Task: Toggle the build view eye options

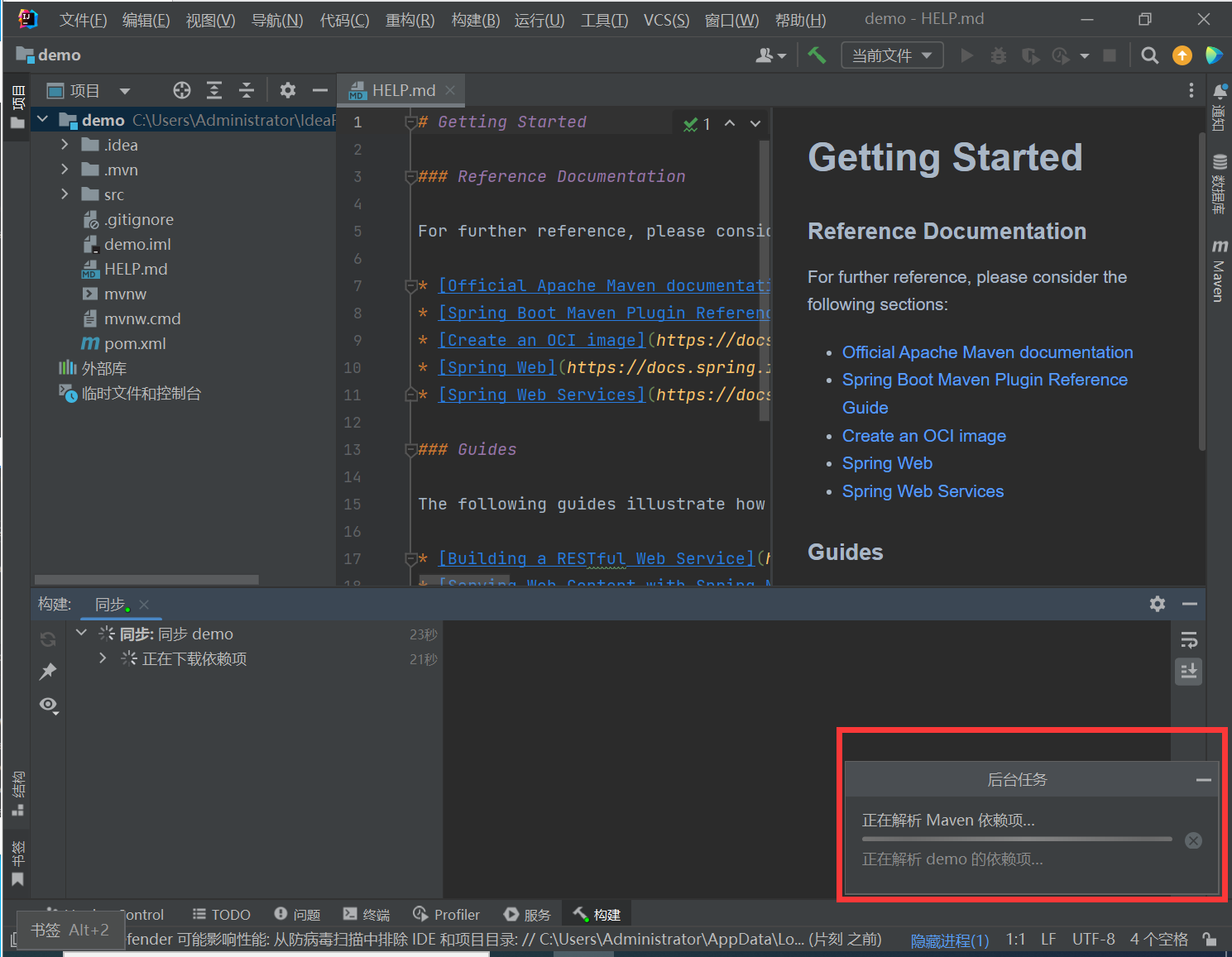Action: (48, 705)
